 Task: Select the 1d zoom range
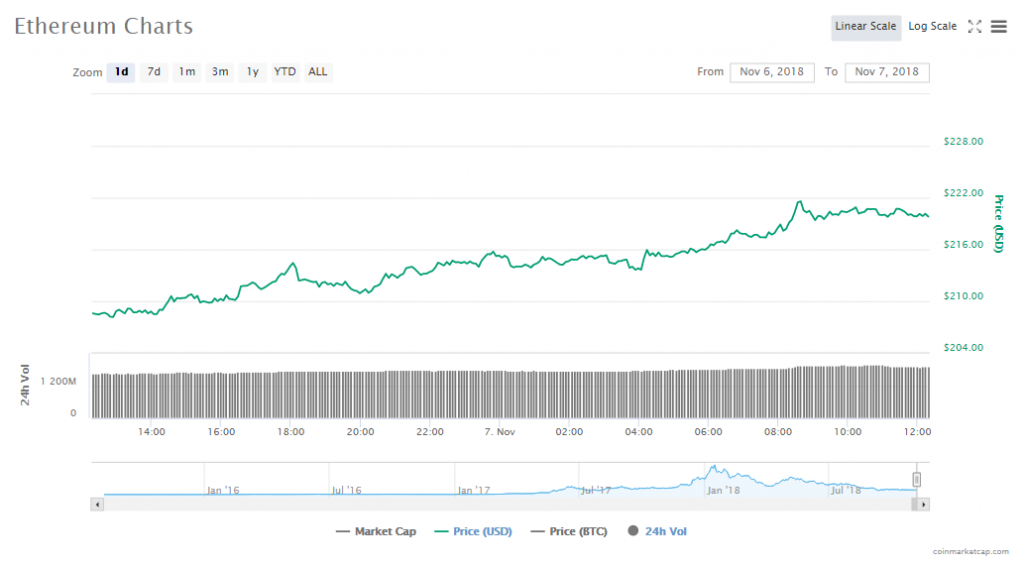(x=121, y=72)
